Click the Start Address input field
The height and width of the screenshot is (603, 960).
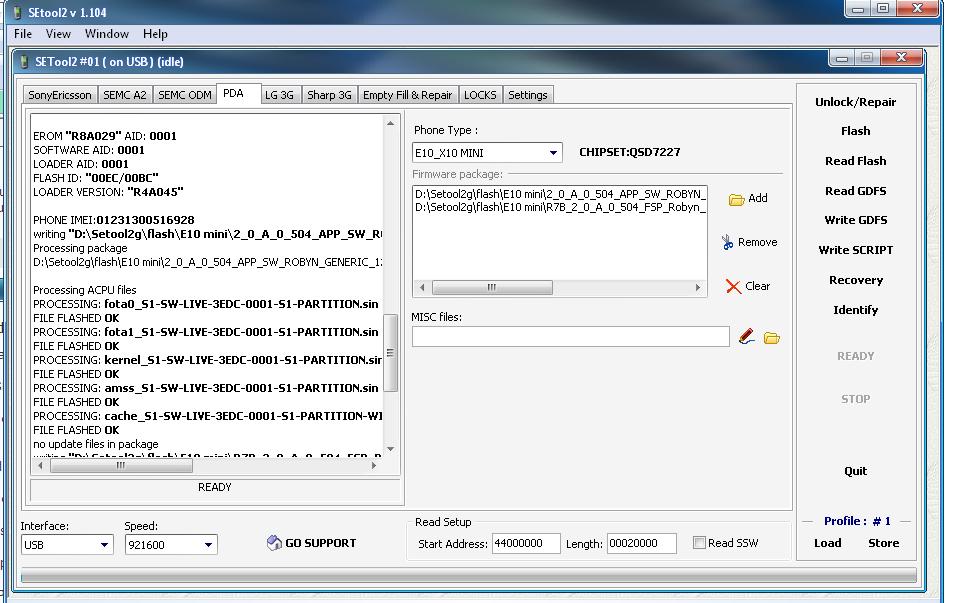click(526, 543)
